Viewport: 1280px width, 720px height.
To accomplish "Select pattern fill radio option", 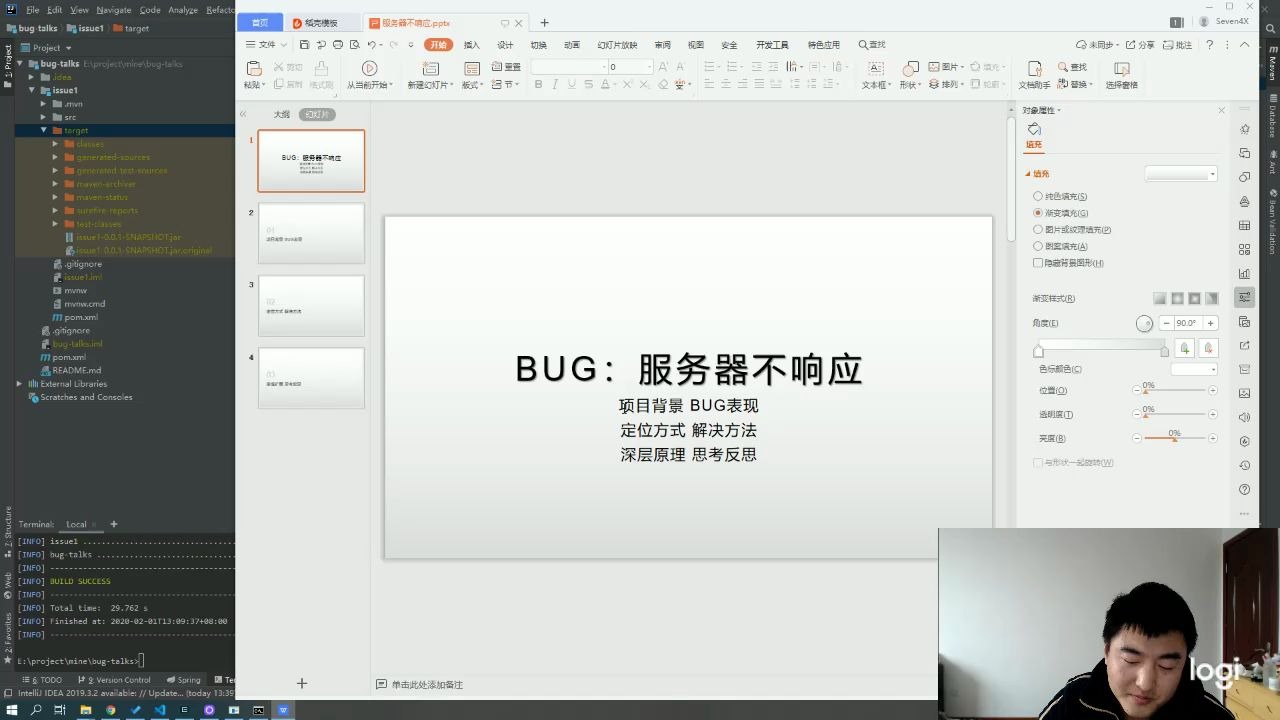I will tap(1037, 246).
